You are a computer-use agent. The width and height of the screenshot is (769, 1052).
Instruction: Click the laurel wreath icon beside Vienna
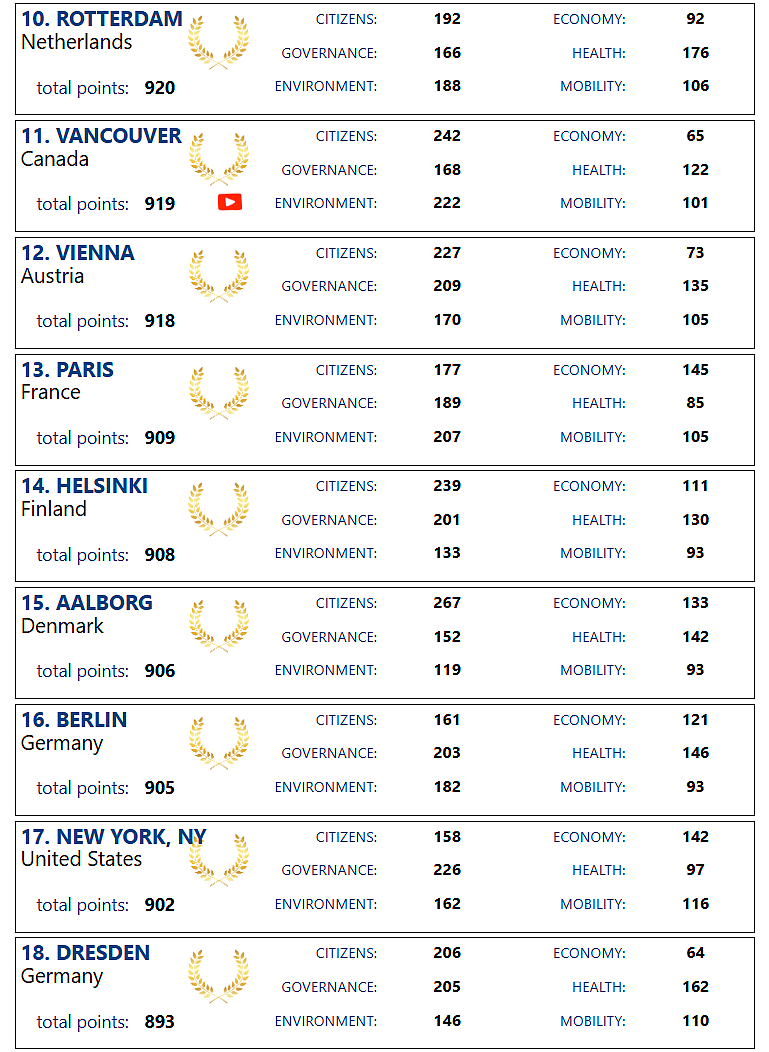[219, 276]
